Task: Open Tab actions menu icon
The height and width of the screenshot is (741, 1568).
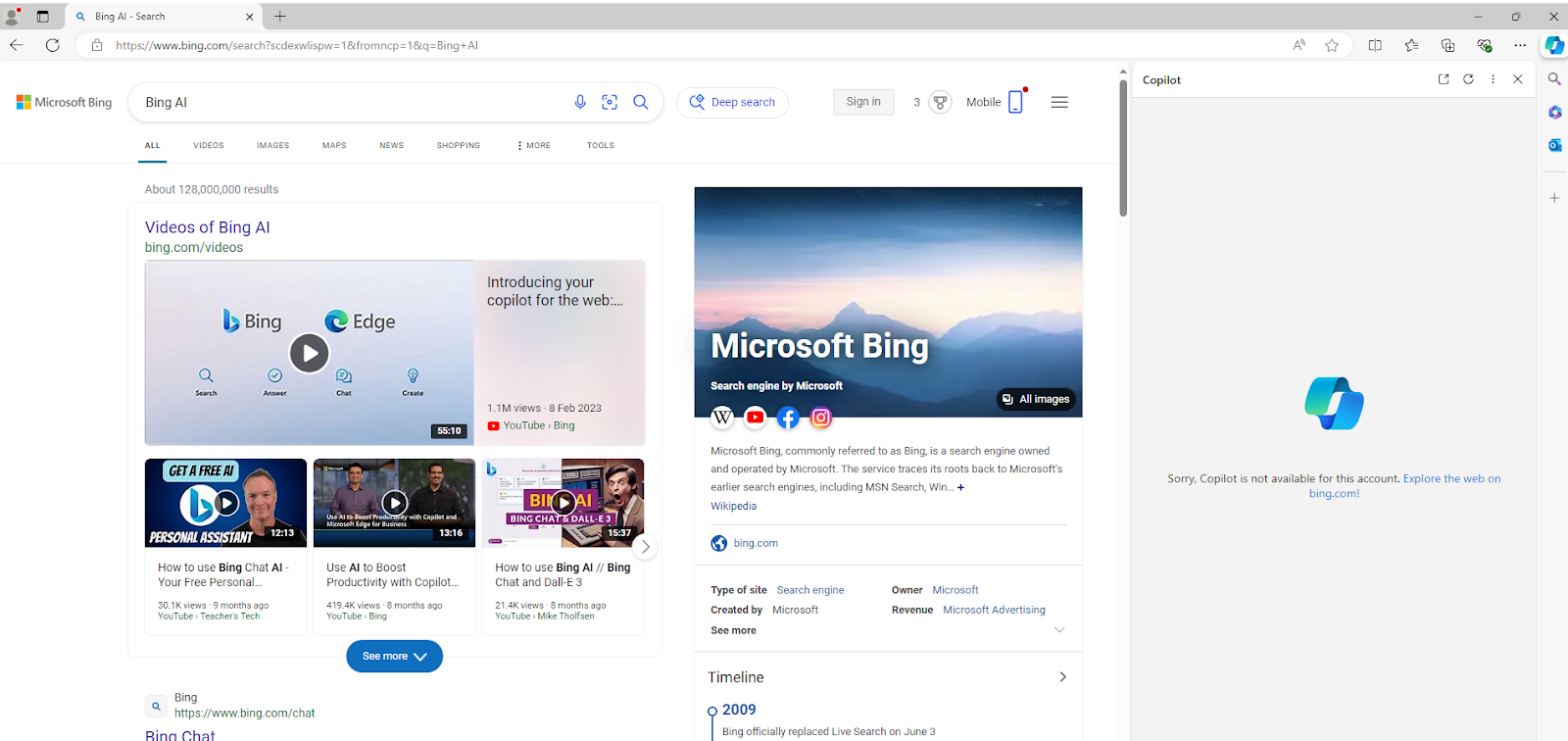Action: [x=42, y=16]
